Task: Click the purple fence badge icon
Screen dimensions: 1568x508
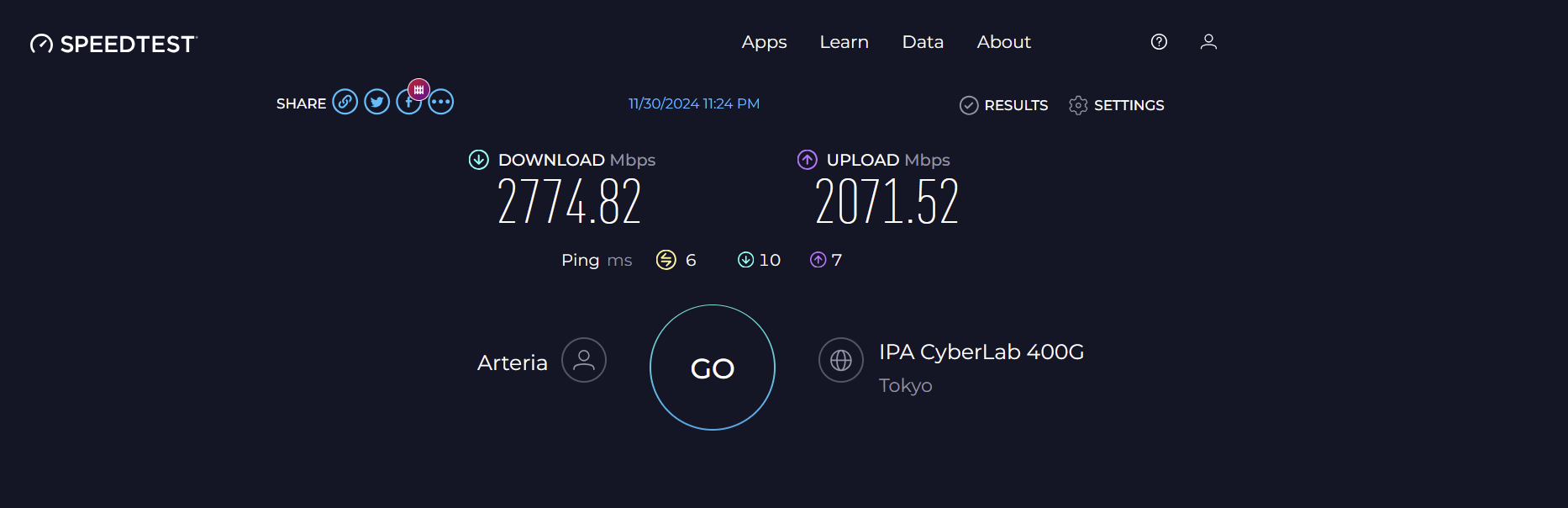Action: tap(418, 89)
